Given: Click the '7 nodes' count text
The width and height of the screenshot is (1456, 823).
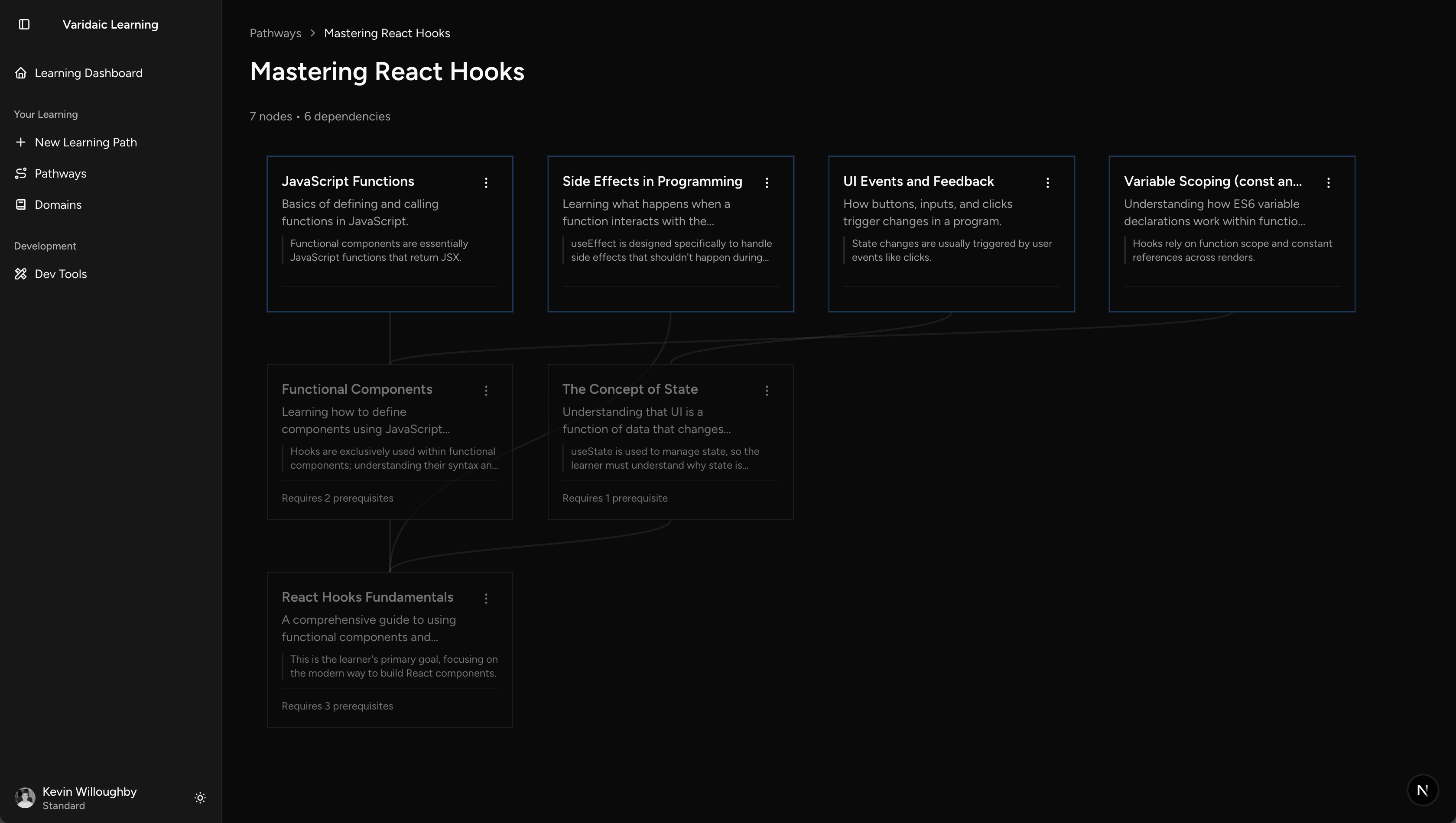Looking at the screenshot, I should 271,117.
